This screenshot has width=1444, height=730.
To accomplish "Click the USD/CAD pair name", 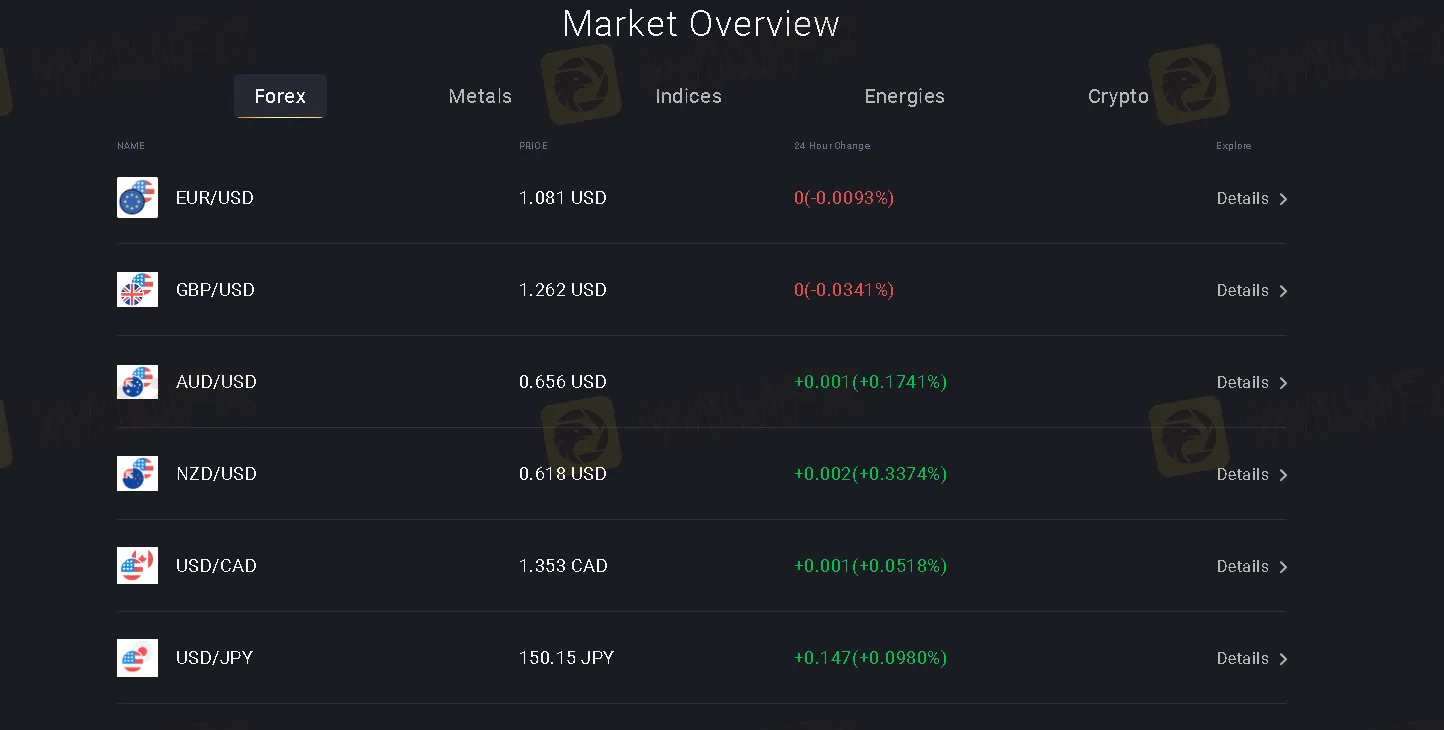I will point(216,566).
